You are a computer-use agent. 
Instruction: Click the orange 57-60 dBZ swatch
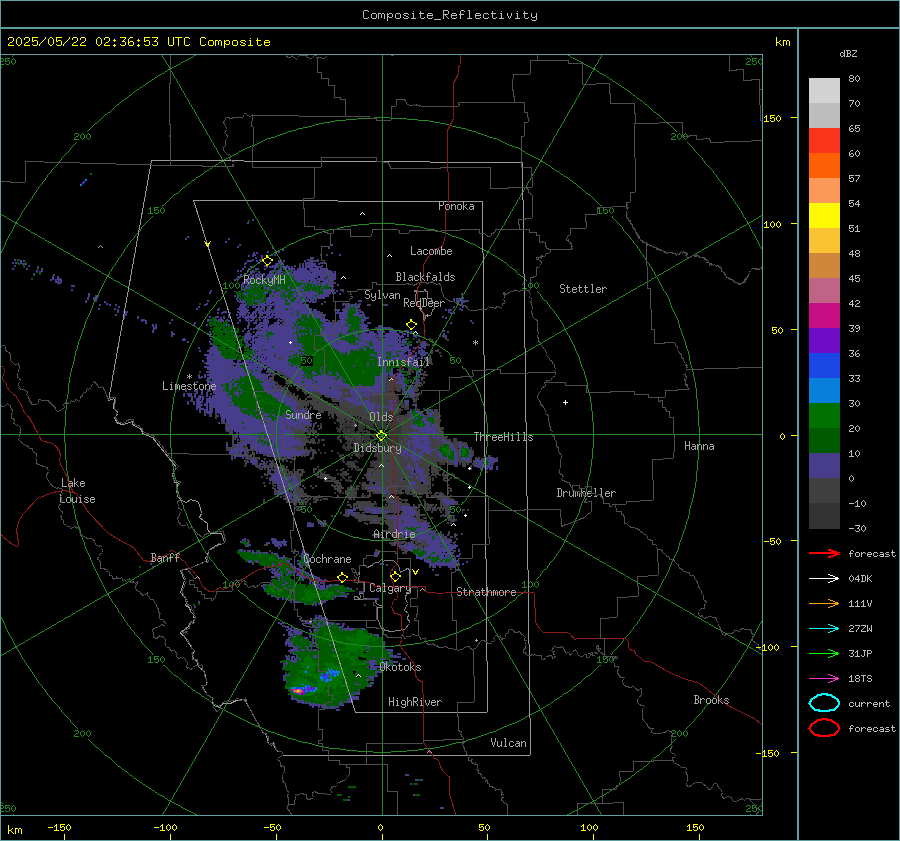[824, 166]
